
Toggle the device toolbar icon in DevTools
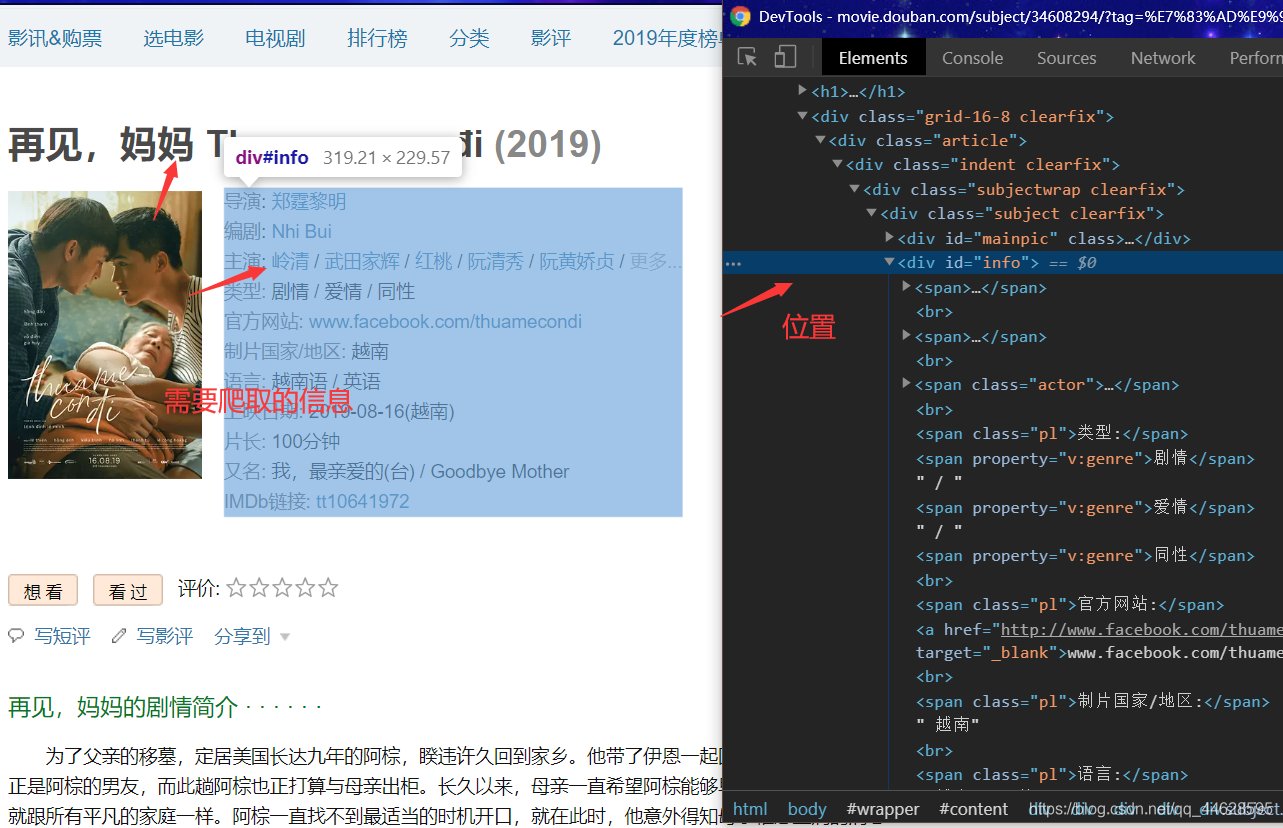(786, 57)
